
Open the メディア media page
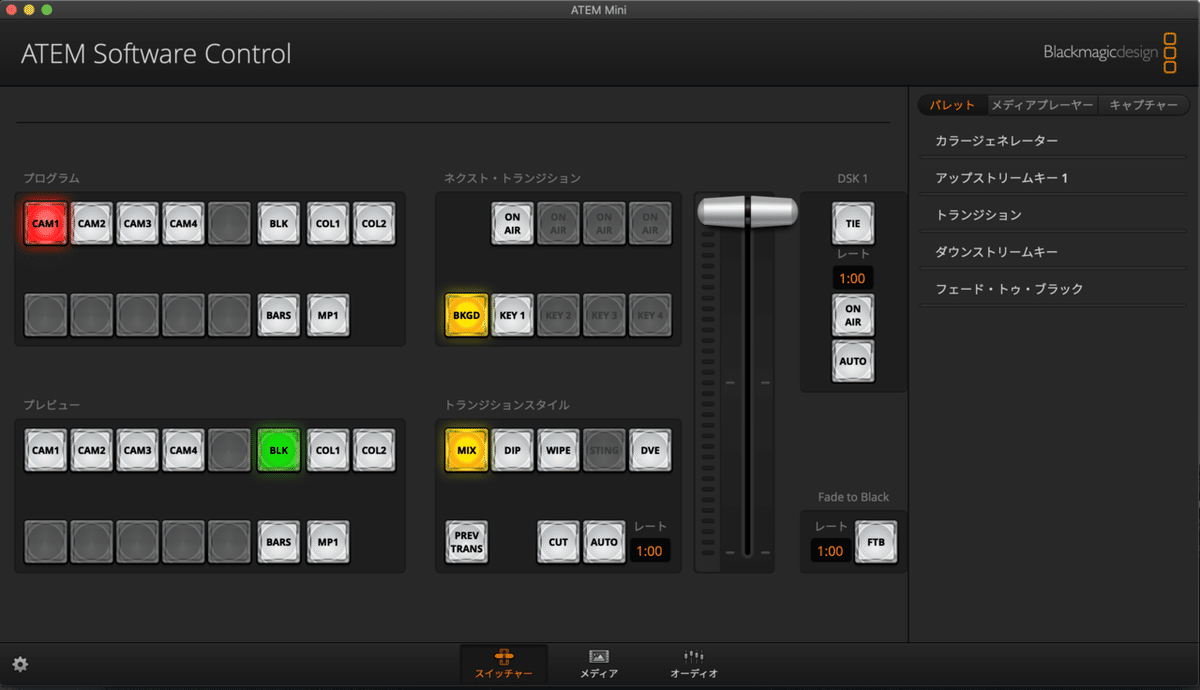tap(599, 664)
